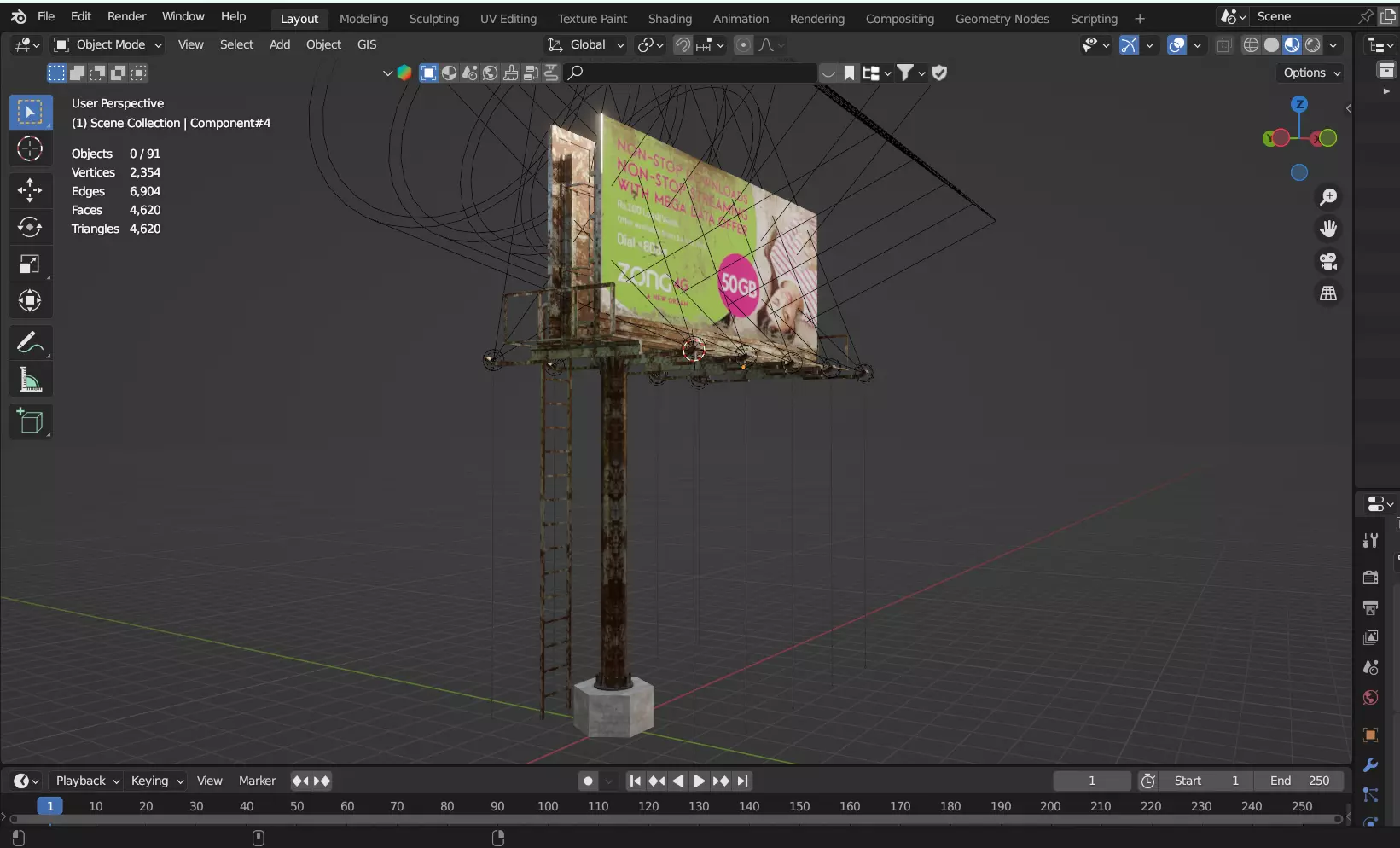Open the Playback dropdown

coord(87,781)
